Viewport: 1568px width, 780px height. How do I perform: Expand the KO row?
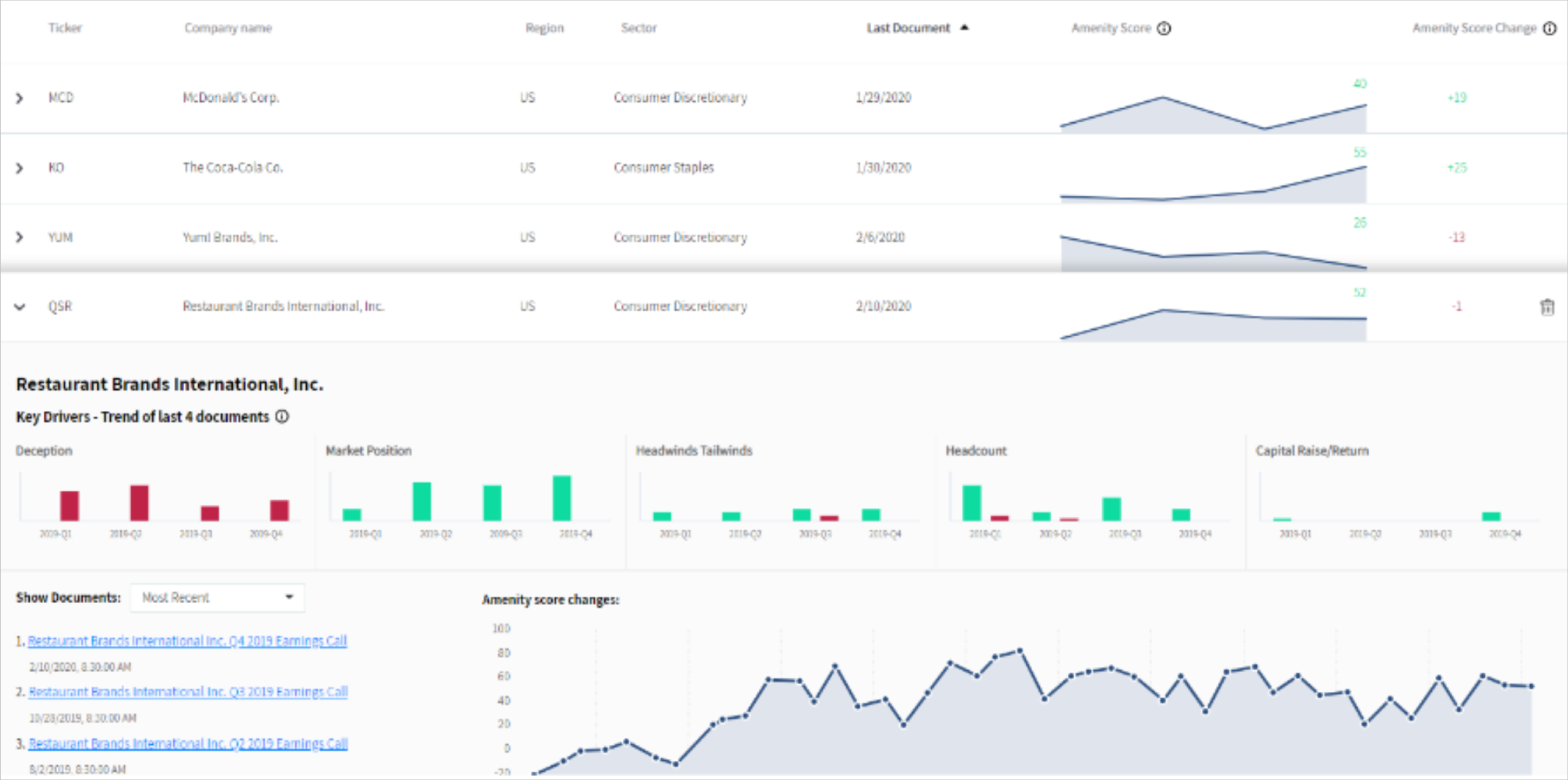(19, 168)
